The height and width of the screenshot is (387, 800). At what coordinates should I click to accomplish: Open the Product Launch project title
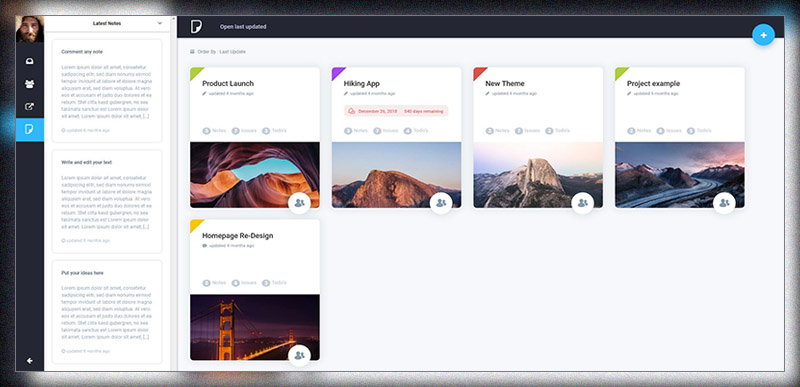228,84
